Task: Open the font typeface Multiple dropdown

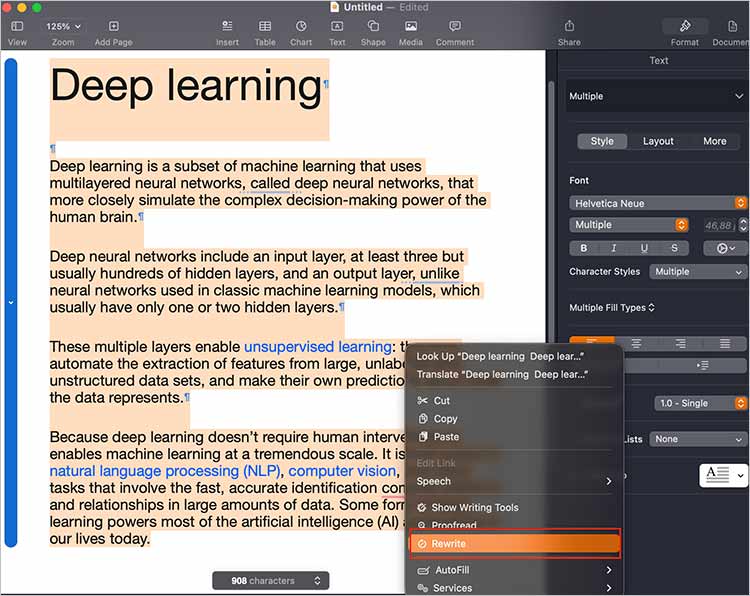Action: (x=629, y=225)
